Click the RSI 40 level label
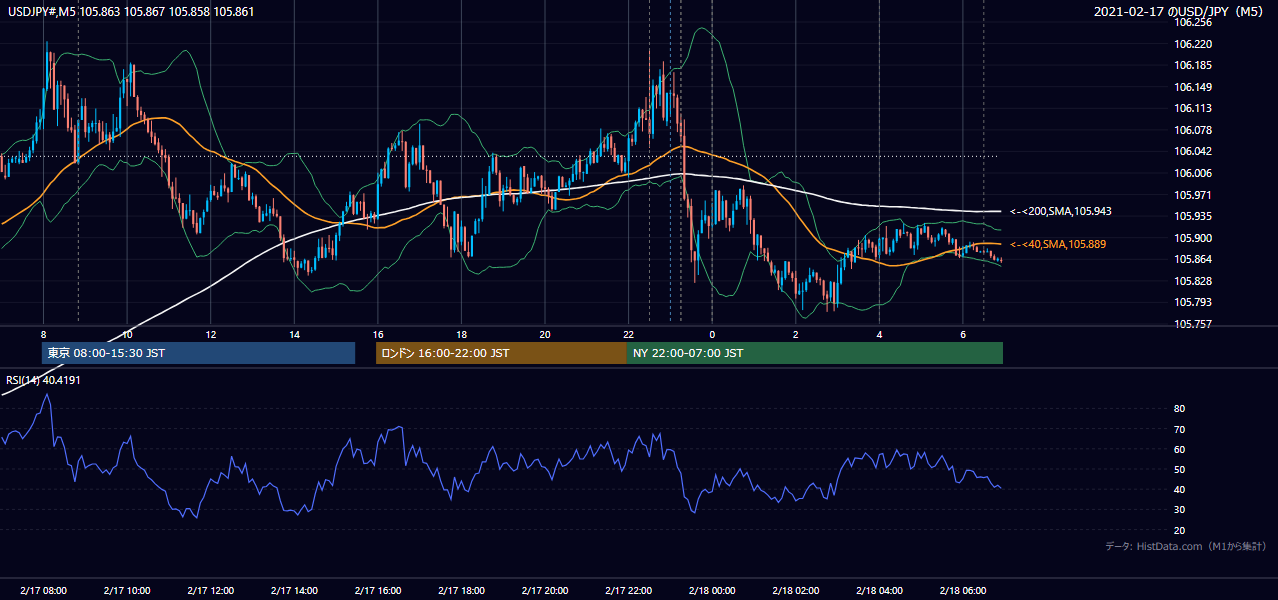Viewport: 1278px width, 600px height. tap(1179, 489)
